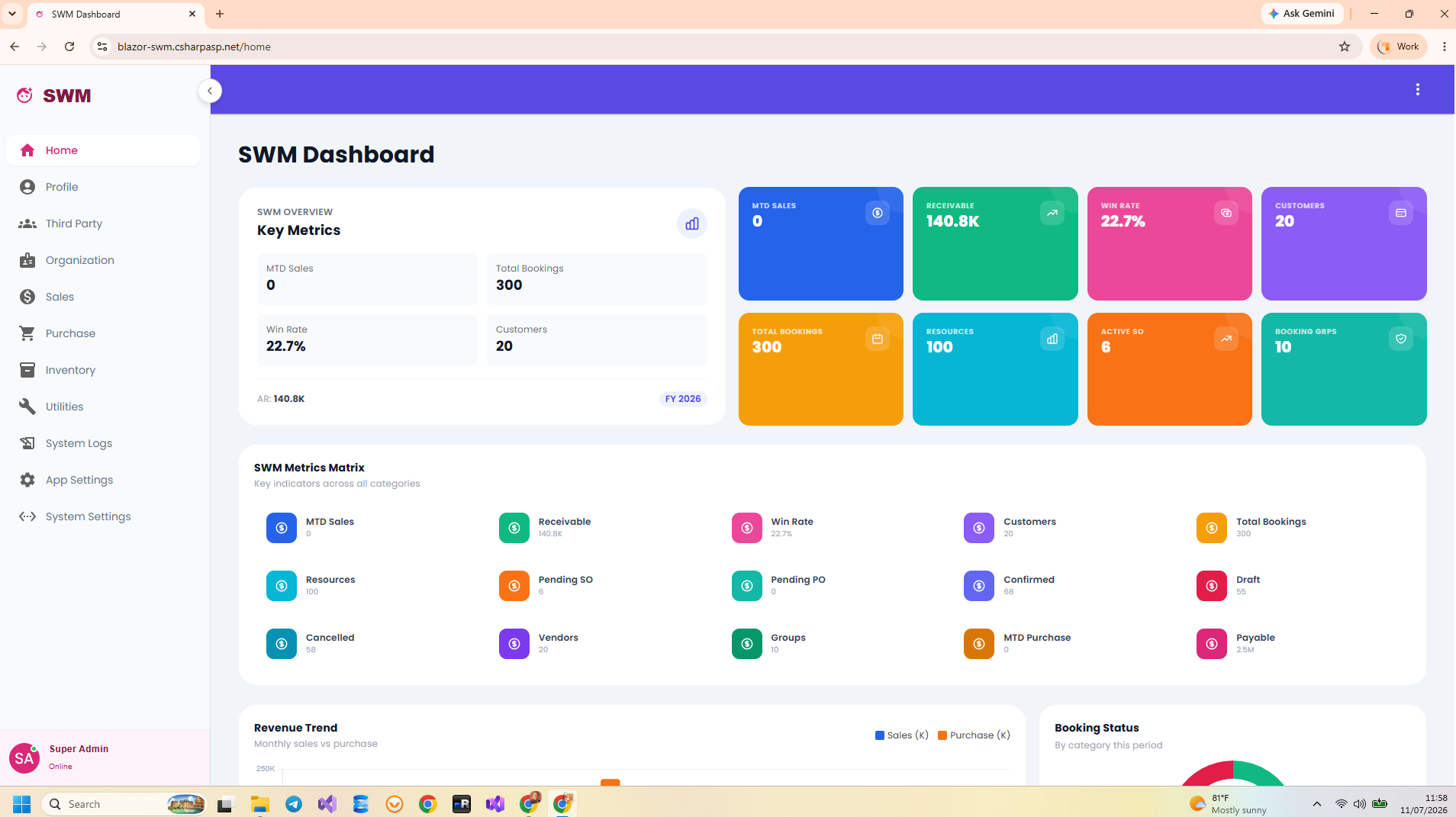Click the chart icon on Resources tile
The image size is (1456, 817).
[1052, 339]
